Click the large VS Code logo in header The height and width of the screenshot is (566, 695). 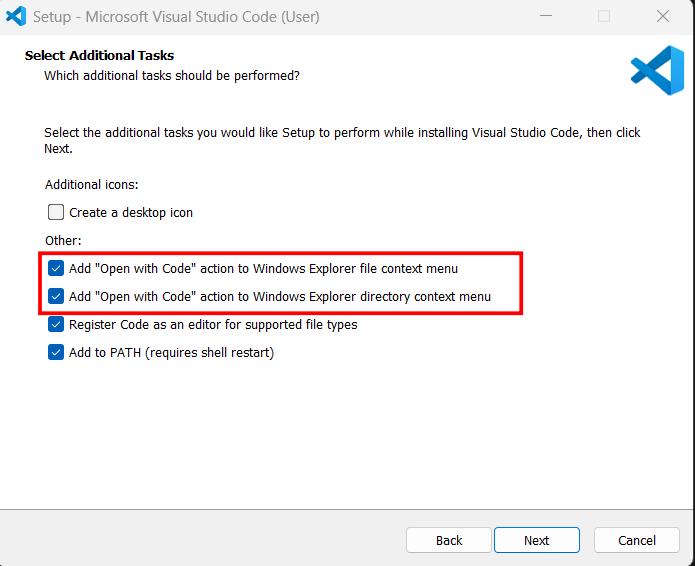coord(657,70)
